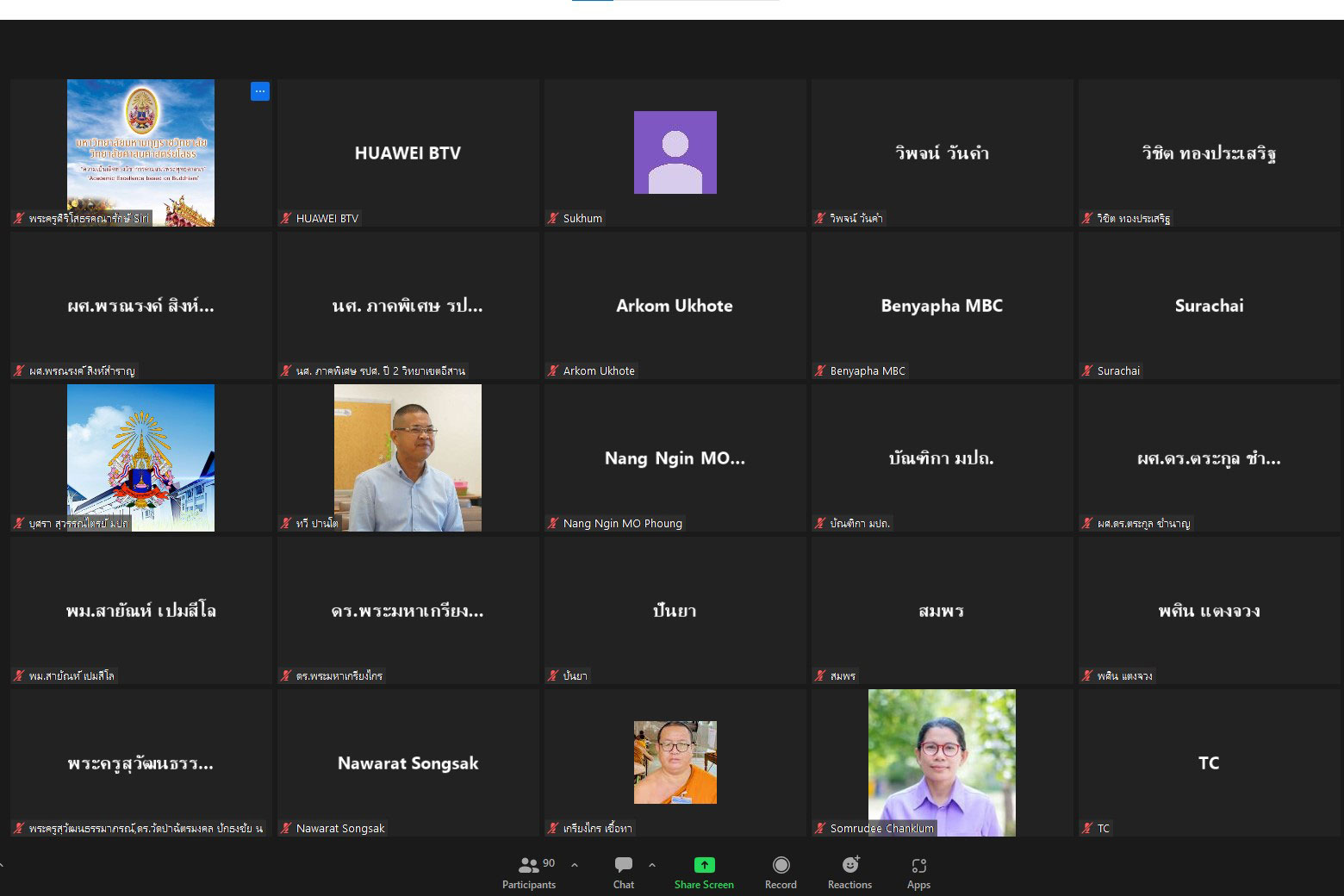1344x896 pixels.
Task: Select Sukhum's purple avatar placeholder
Action: point(675,152)
